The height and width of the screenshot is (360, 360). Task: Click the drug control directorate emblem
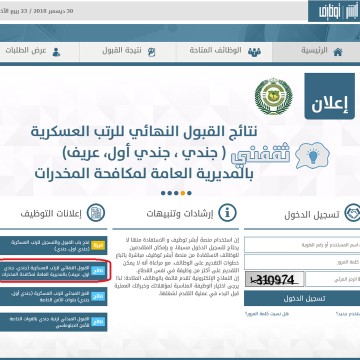pyautogui.click(x=273, y=96)
